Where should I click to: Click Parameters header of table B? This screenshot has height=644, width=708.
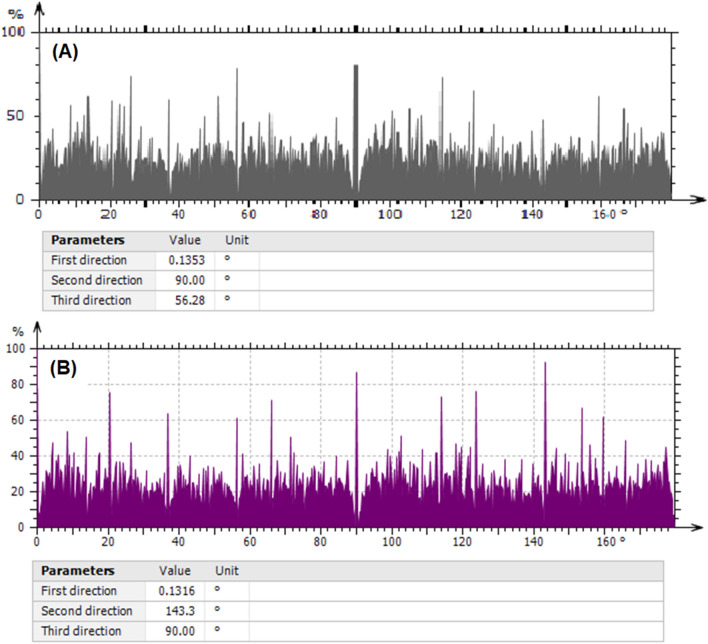point(78,571)
